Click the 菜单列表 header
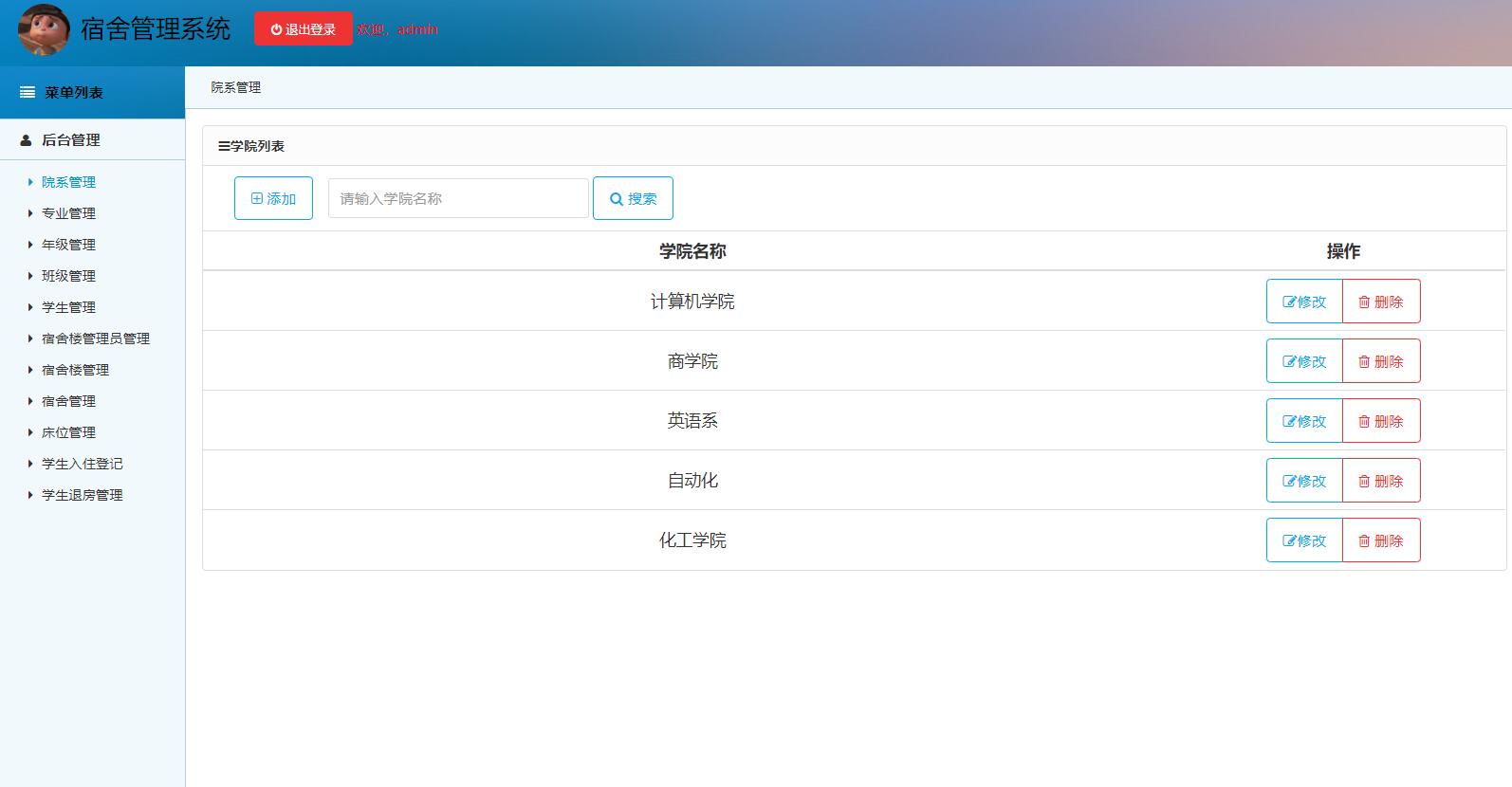 92,93
